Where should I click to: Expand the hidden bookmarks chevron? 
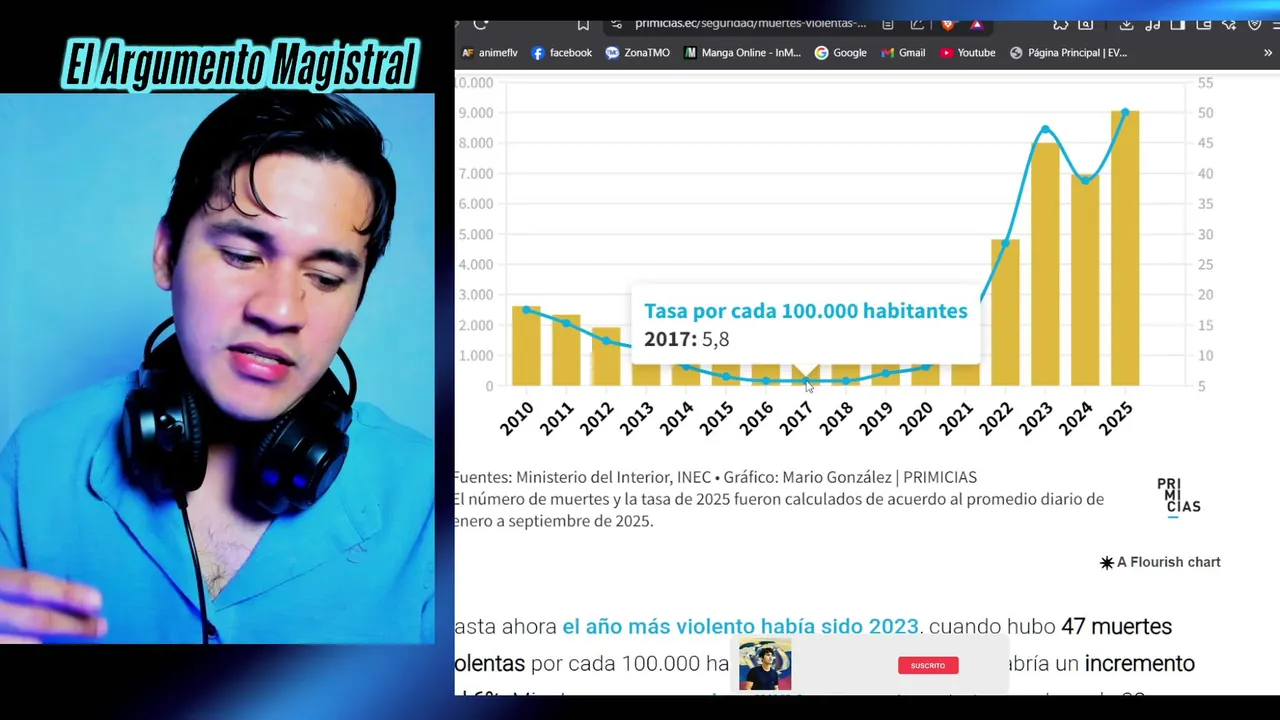coord(1269,53)
